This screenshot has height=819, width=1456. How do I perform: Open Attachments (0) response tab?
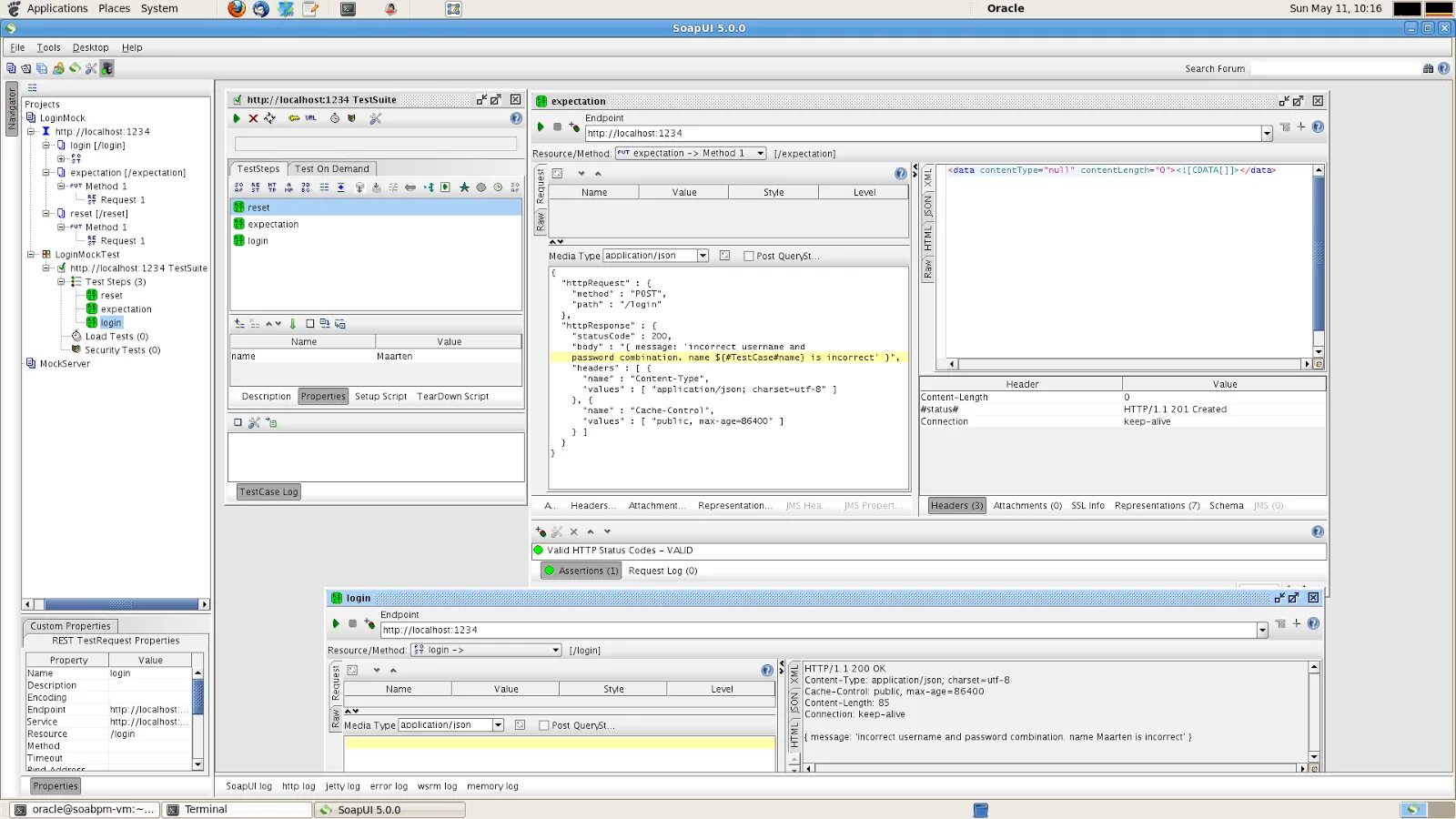pos(1027,506)
